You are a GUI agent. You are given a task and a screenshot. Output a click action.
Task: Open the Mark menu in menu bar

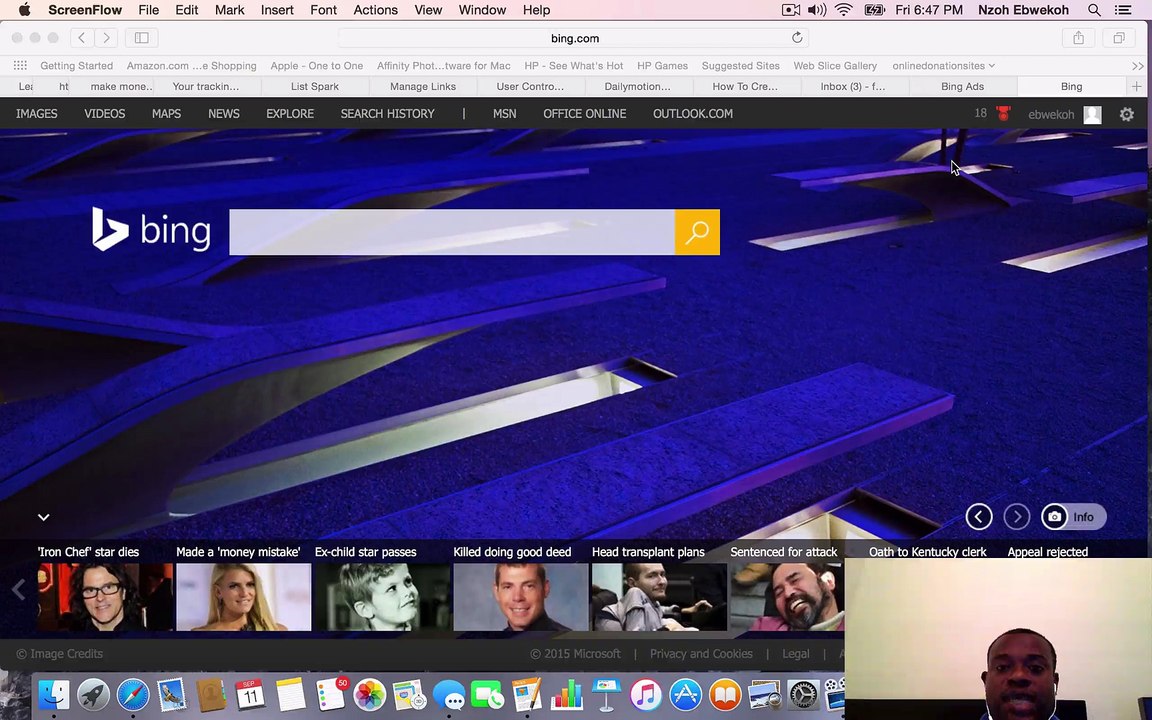click(229, 10)
